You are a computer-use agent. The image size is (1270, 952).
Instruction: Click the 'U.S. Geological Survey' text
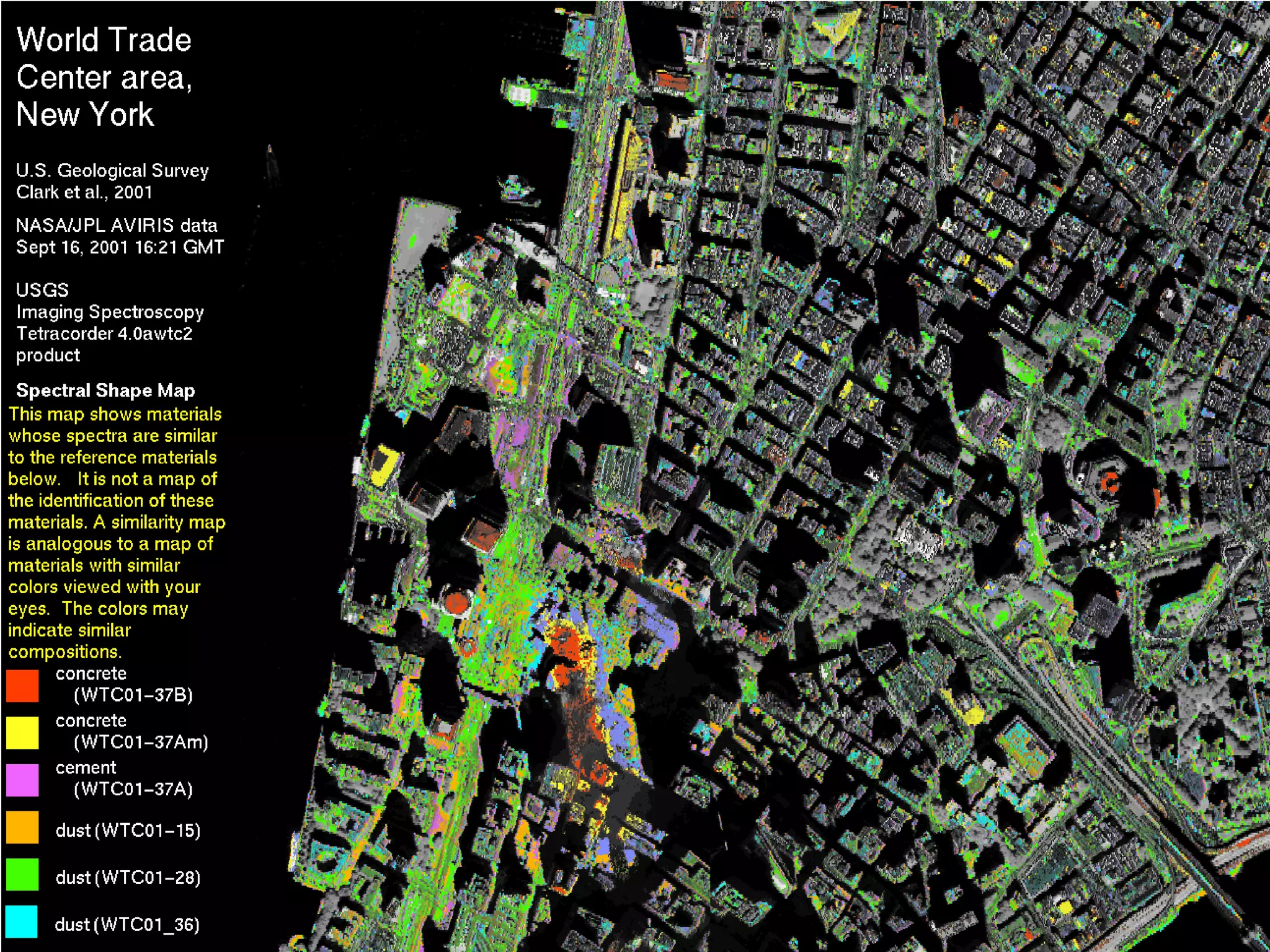pos(112,170)
